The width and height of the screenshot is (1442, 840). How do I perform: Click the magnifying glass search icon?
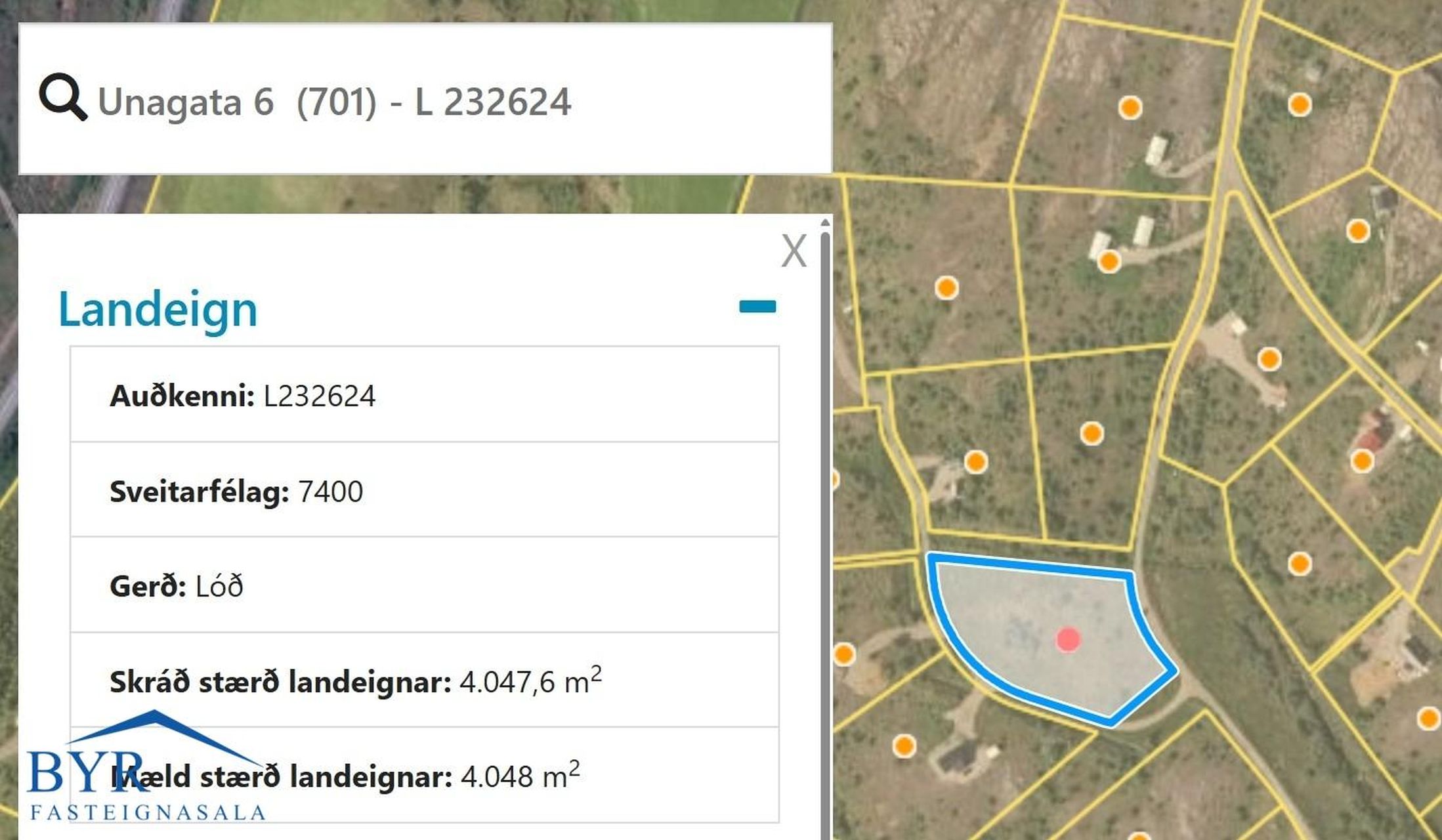pos(62,98)
